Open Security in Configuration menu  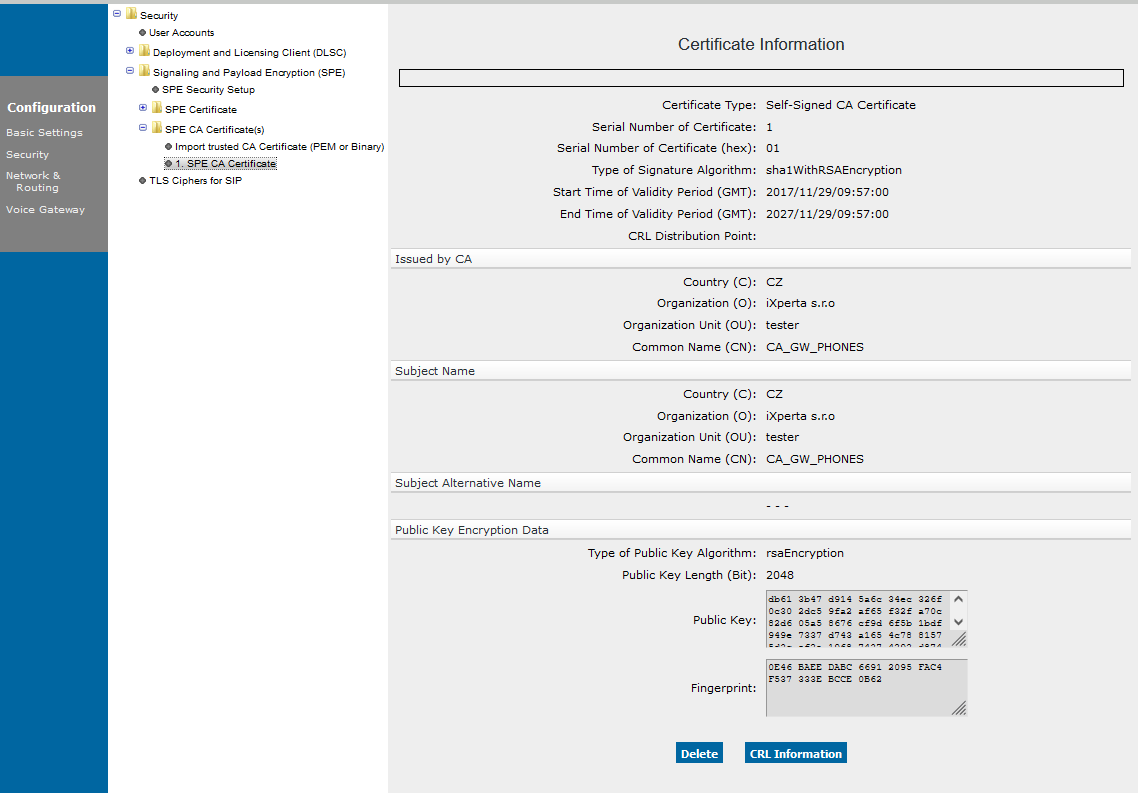(x=28, y=155)
